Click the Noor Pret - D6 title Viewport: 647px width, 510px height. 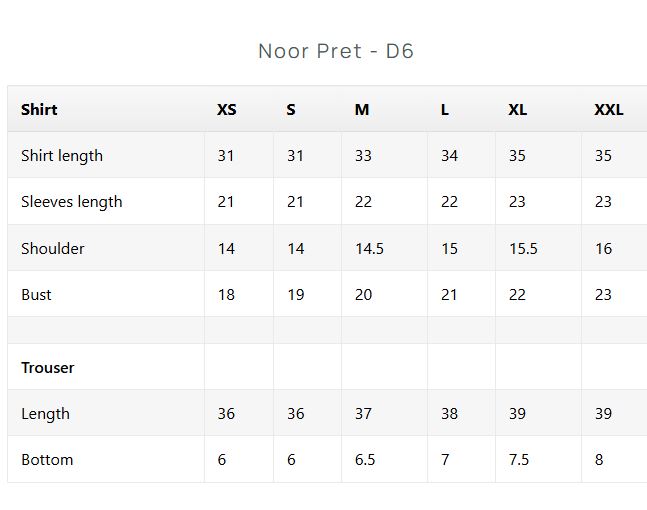point(336,51)
